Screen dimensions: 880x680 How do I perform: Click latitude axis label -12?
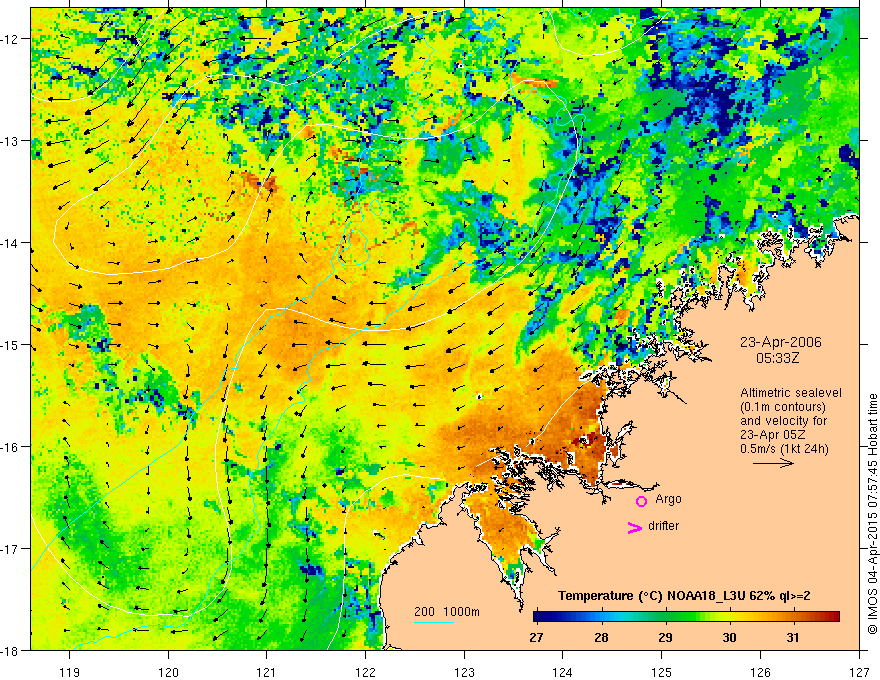click(11, 39)
